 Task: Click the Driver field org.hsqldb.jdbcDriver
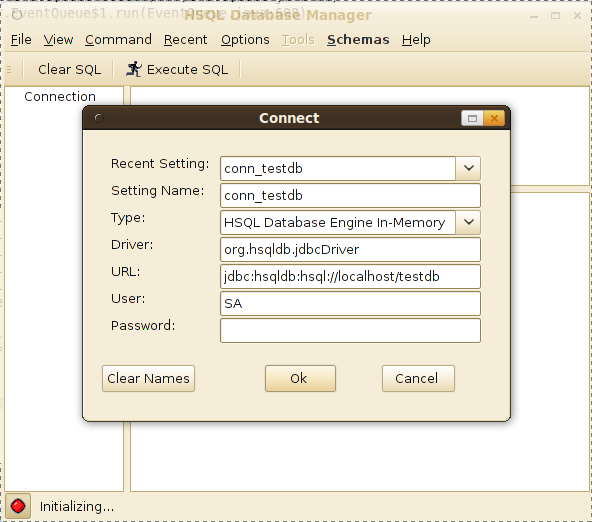[x=350, y=249]
